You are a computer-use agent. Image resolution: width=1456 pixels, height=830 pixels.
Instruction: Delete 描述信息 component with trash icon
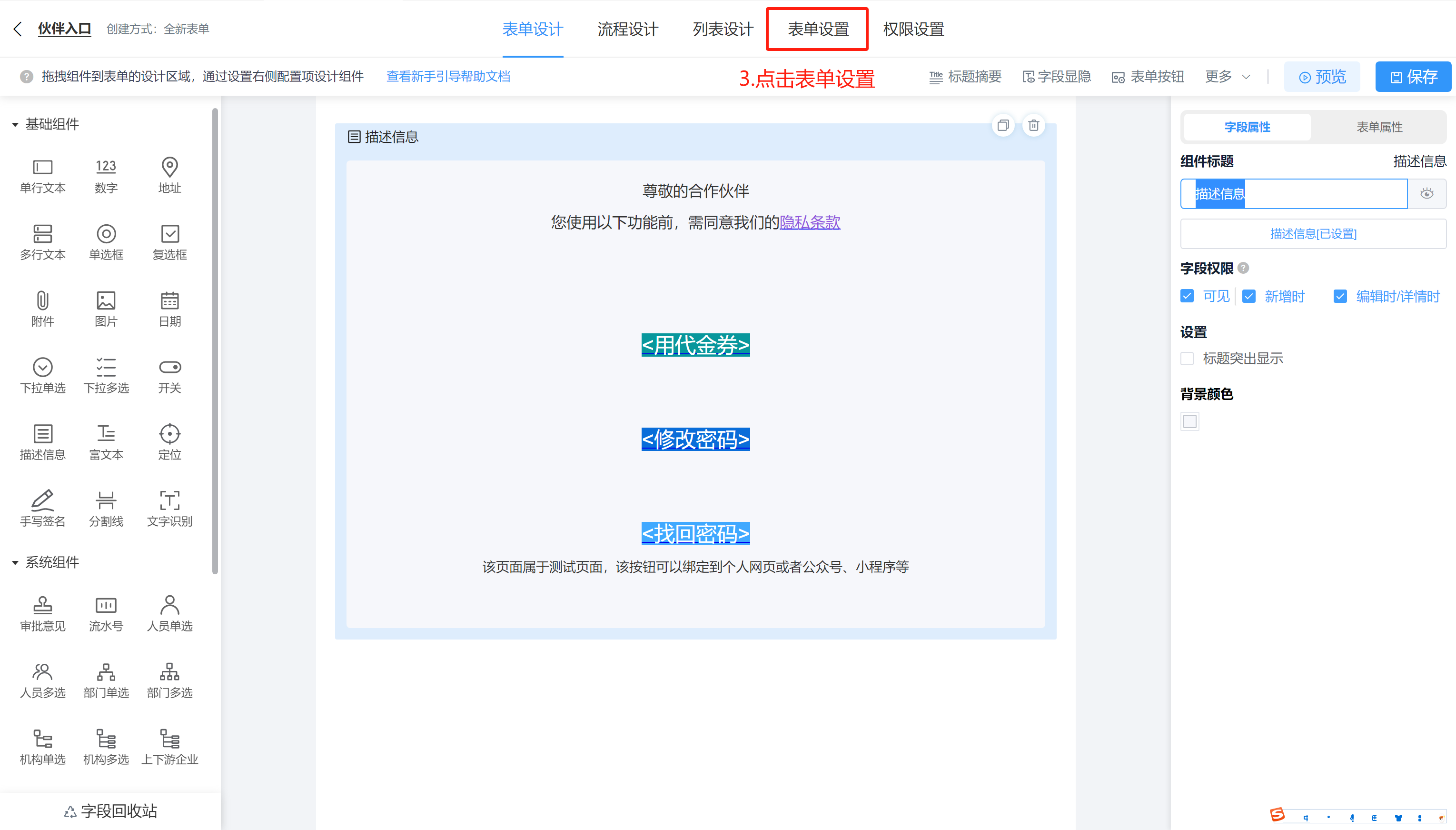(1033, 125)
